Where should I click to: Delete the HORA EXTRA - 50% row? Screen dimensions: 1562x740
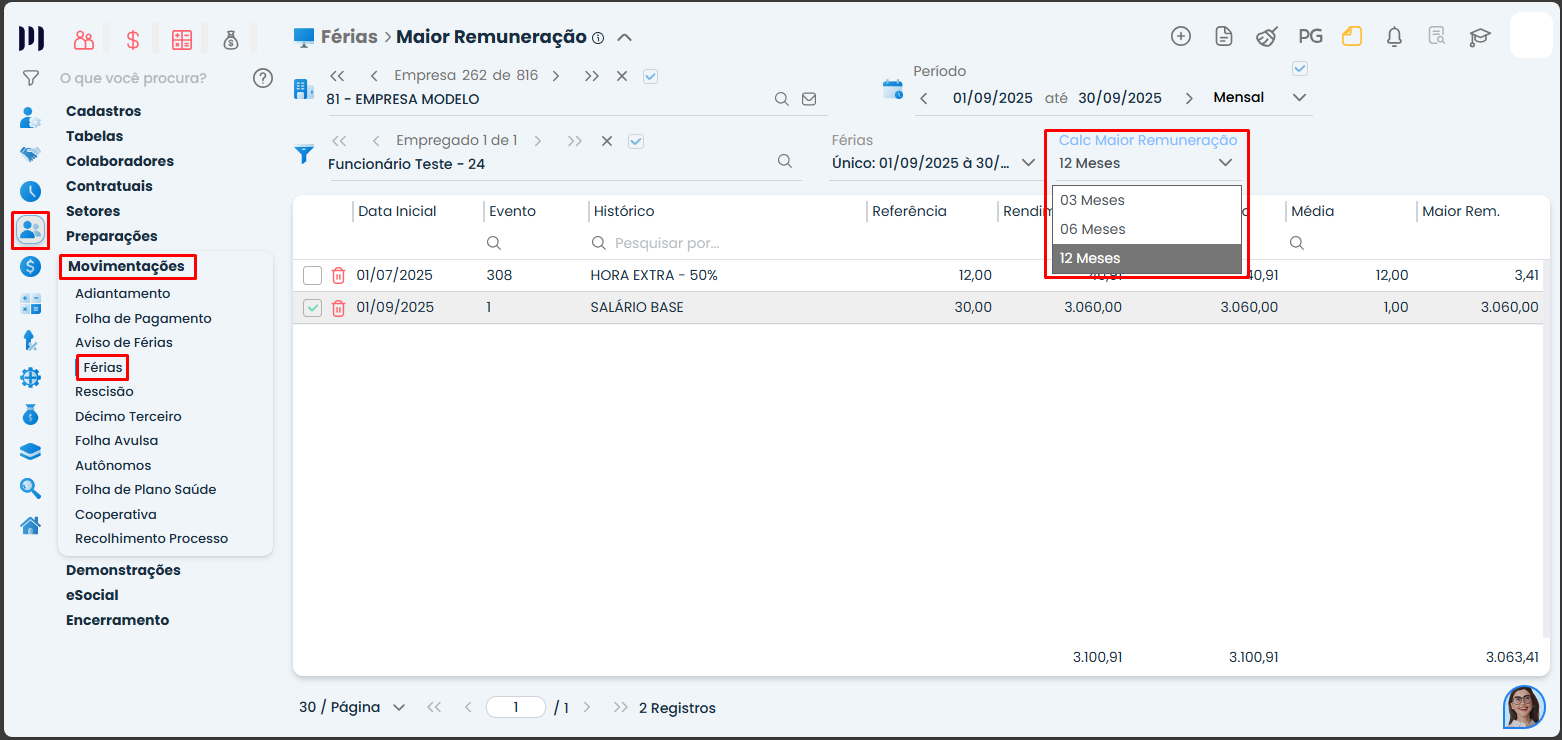[339, 275]
